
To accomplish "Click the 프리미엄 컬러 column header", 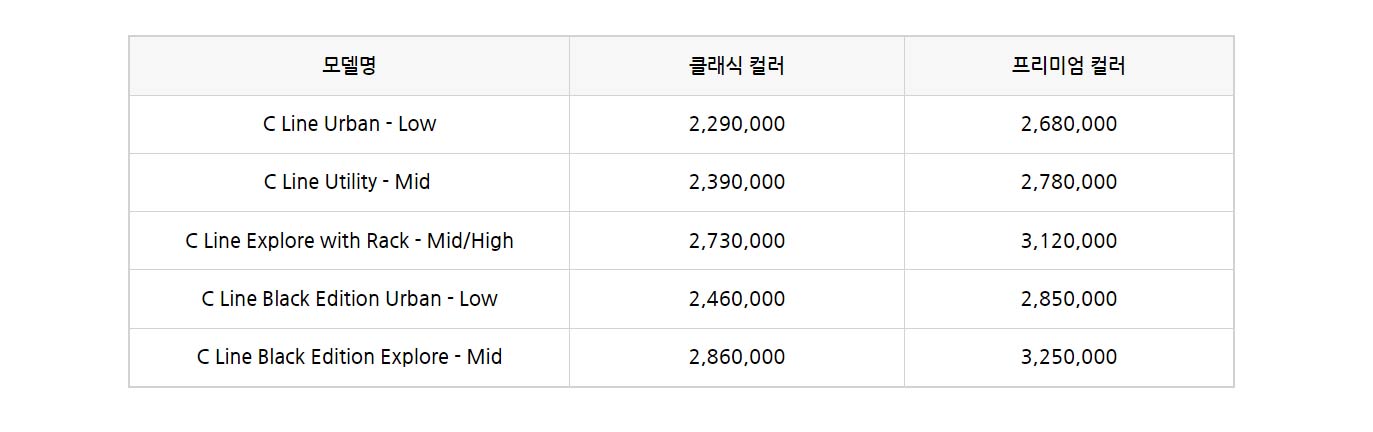I will 1069,66.
